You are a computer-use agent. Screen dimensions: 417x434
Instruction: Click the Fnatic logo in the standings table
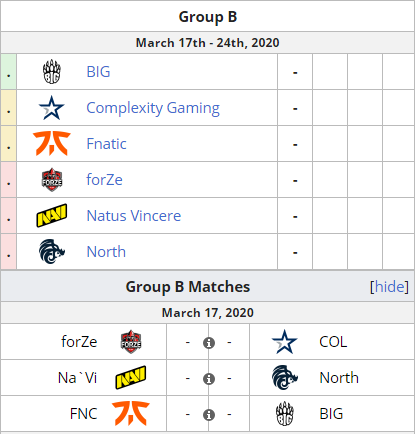(52, 144)
